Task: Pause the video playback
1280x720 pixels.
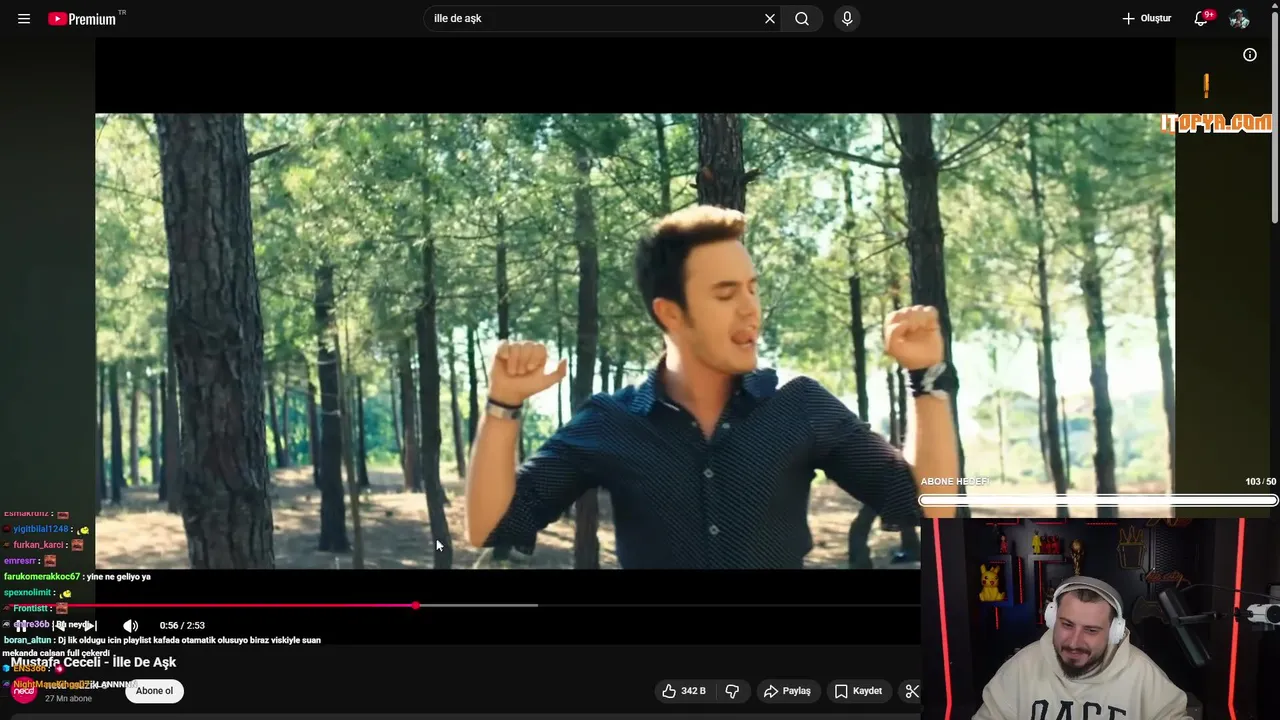Action: pyautogui.click(x=20, y=626)
